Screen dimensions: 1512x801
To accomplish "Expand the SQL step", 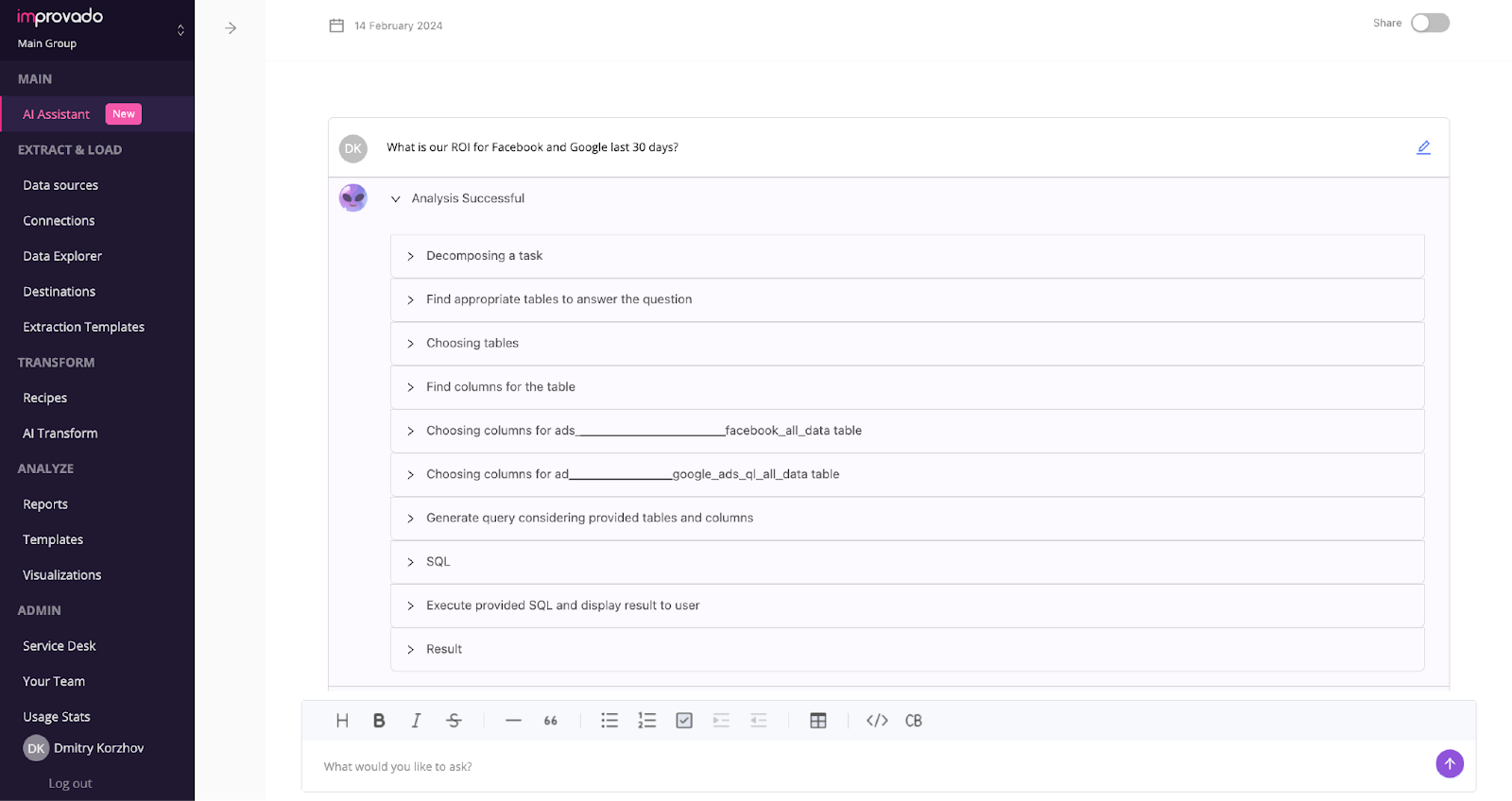I will click(x=411, y=562).
